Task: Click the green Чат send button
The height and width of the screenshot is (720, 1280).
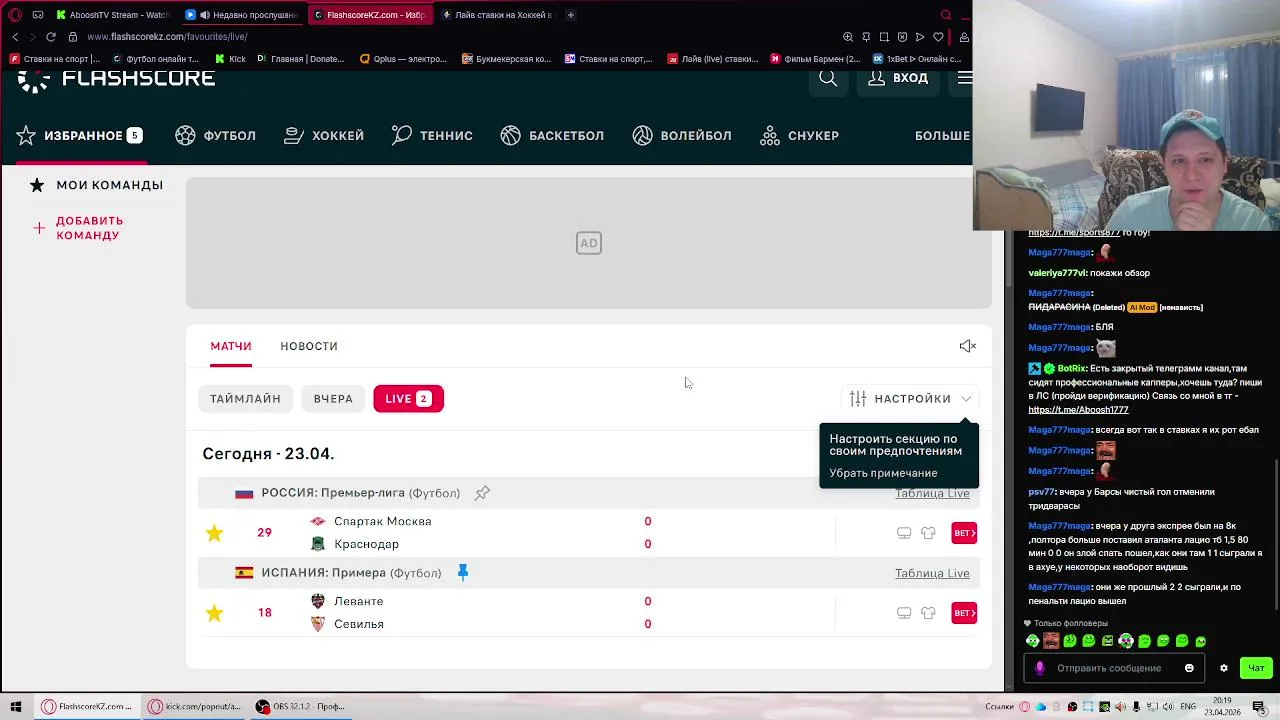Action: point(1256,668)
